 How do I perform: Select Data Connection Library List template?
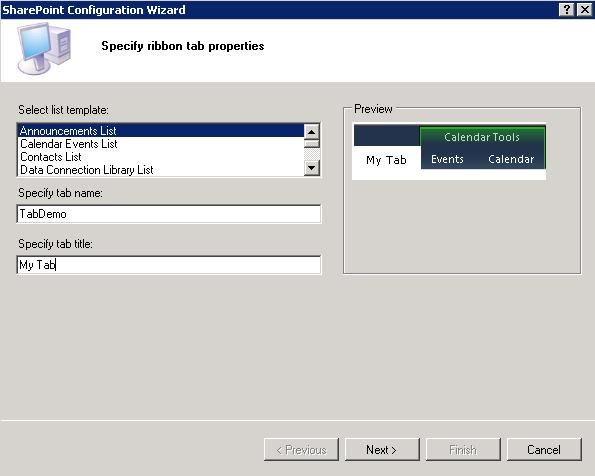click(161, 170)
